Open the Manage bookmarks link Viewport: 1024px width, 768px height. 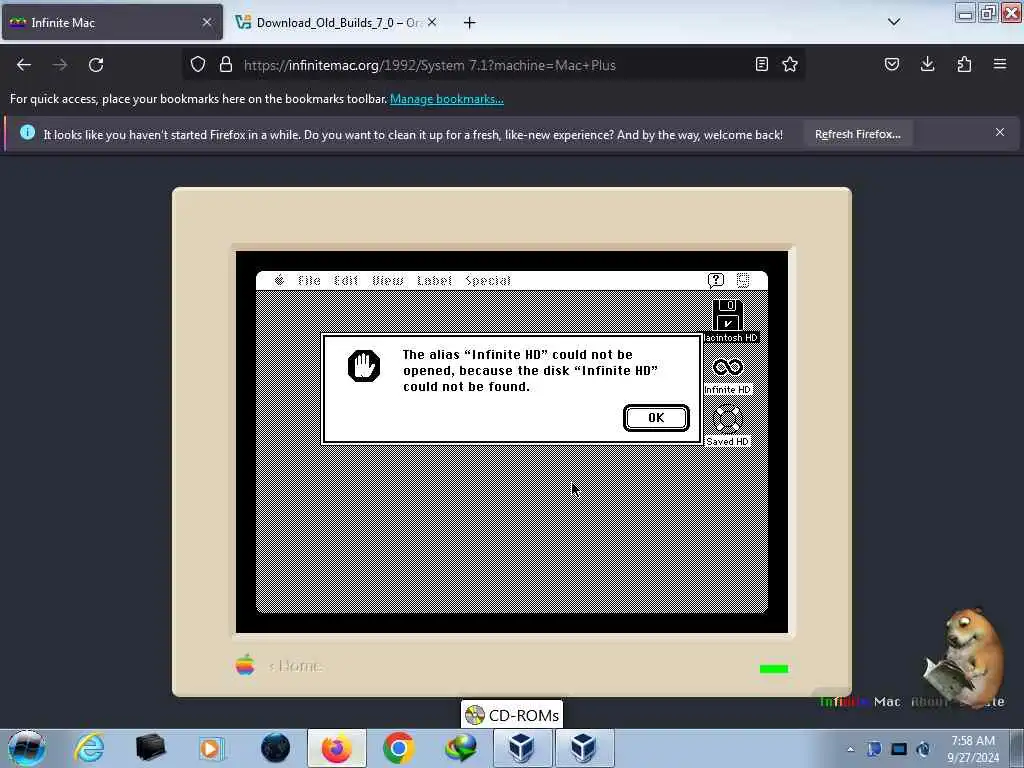(x=447, y=99)
